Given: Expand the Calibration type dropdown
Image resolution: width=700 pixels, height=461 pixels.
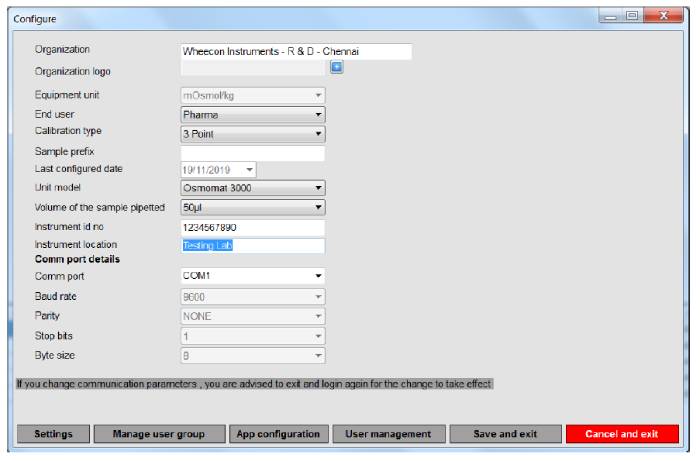Looking at the screenshot, I should (253, 134).
